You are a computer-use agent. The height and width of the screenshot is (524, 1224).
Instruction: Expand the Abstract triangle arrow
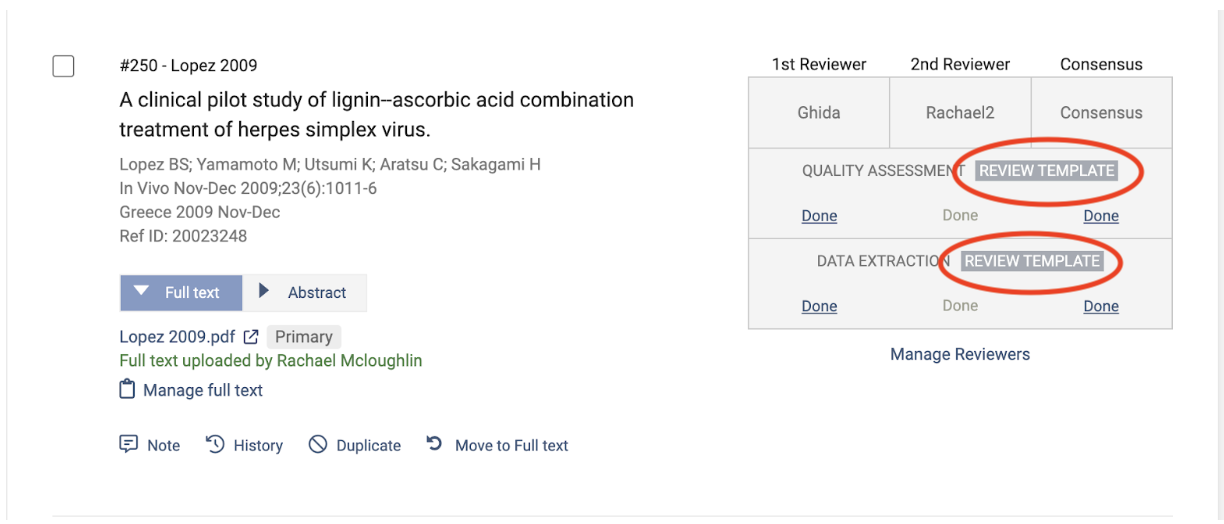tap(264, 292)
